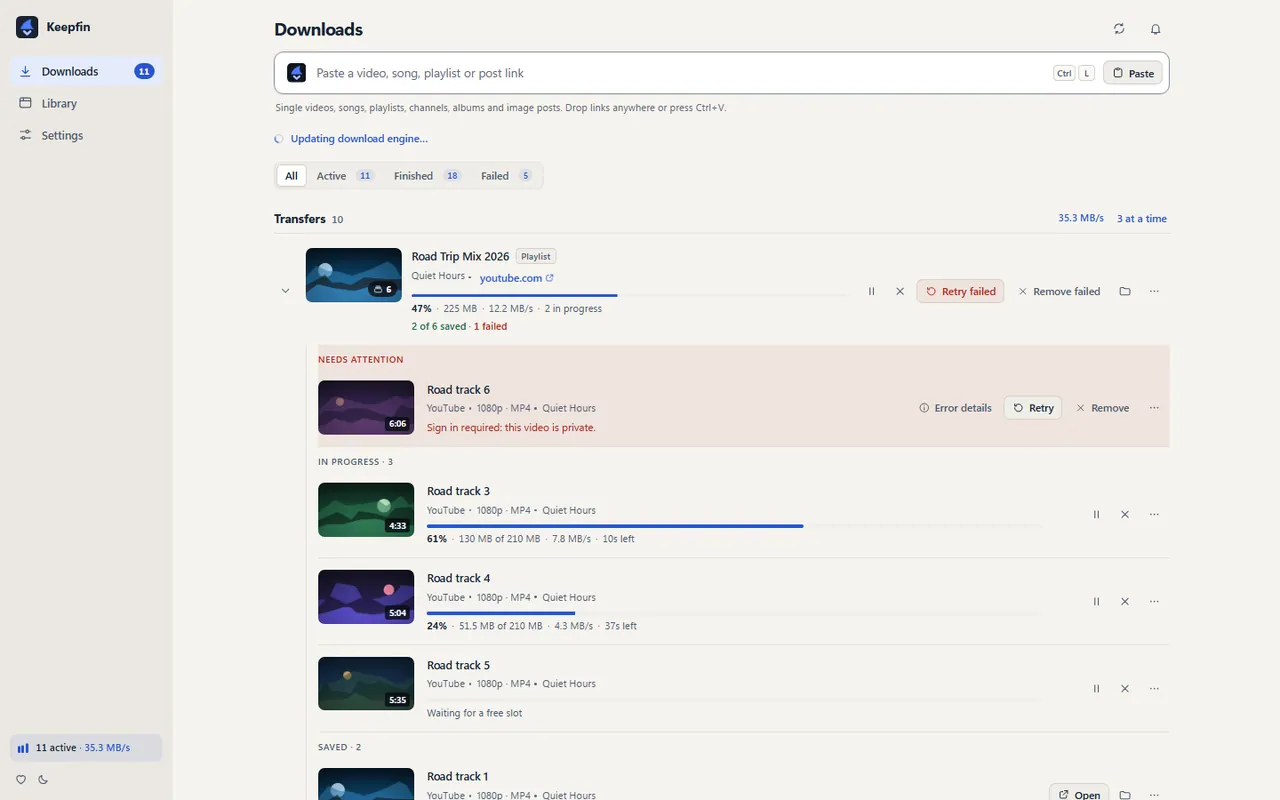
Task: Click the Road track 3 progress bar
Action: (x=734, y=525)
